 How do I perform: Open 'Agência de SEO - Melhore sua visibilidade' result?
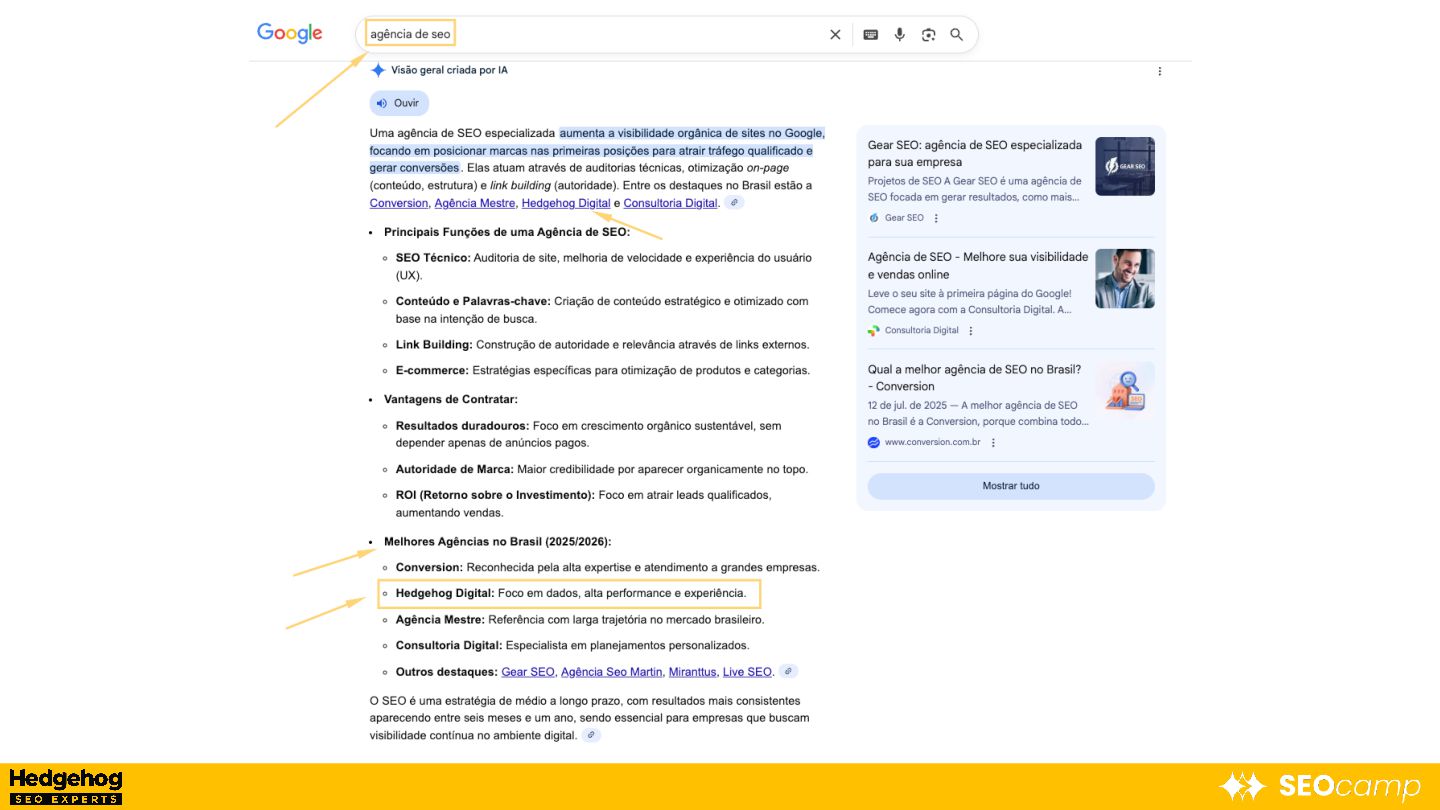tap(978, 265)
